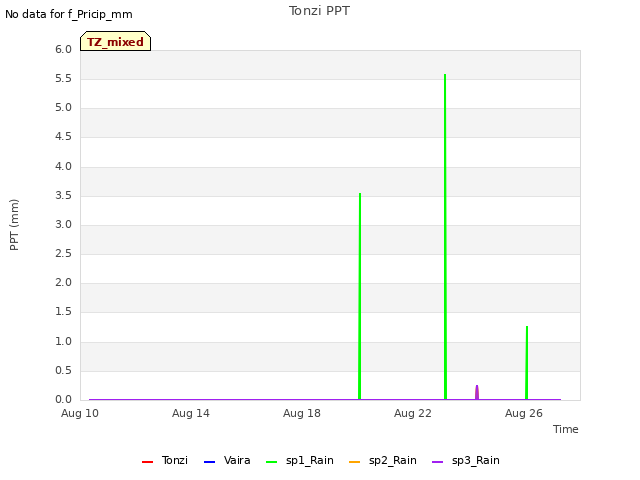Toggle the Vaira legend entry
The image size is (640, 480).
(227, 461)
